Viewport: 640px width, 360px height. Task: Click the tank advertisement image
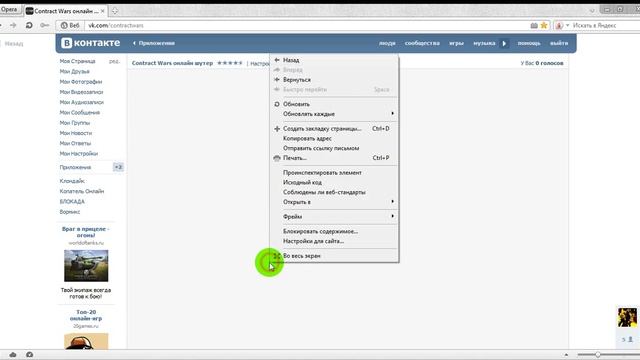pyautogui.click(x=86, y=266)
